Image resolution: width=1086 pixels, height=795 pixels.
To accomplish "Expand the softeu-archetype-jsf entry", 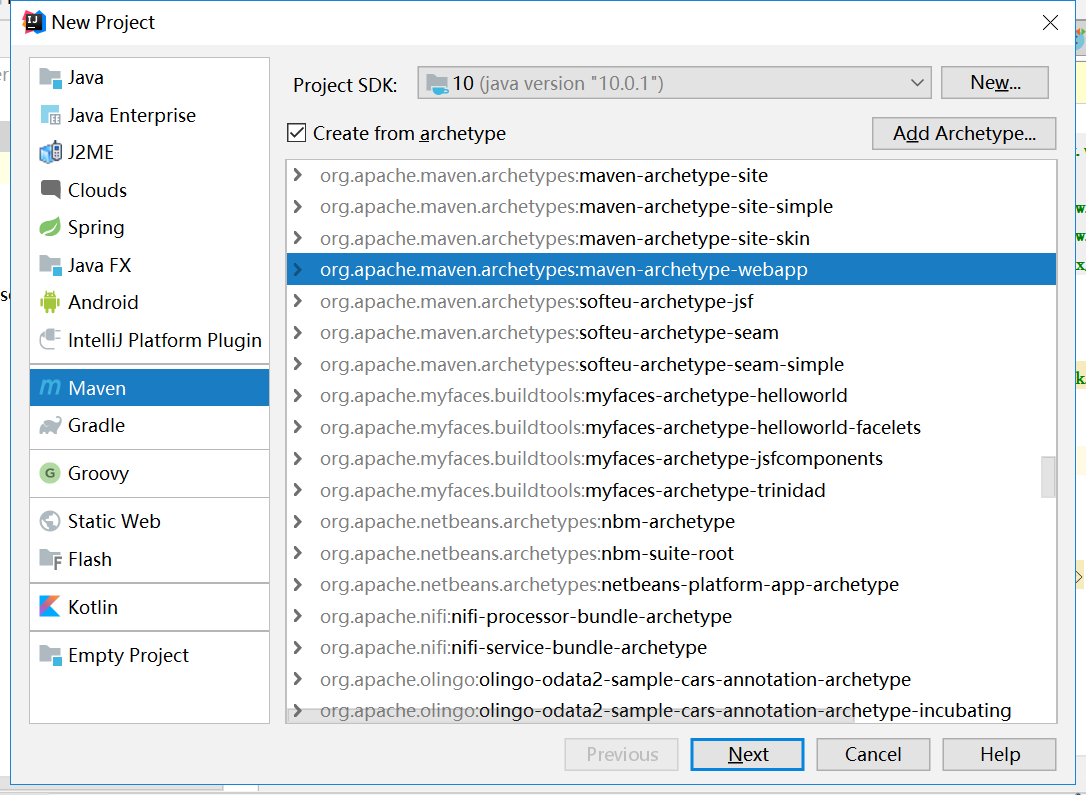I will pos(297,301).
